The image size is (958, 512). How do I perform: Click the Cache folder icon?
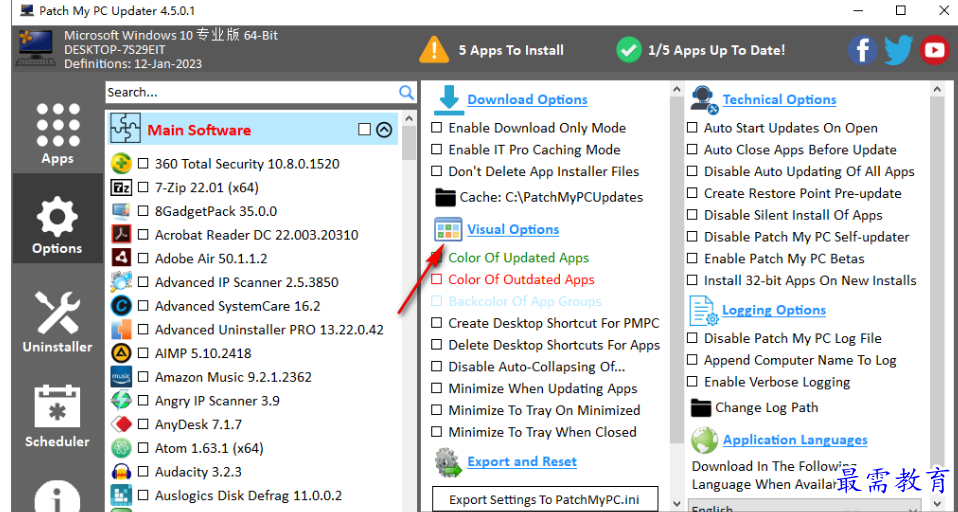(445, 197)
